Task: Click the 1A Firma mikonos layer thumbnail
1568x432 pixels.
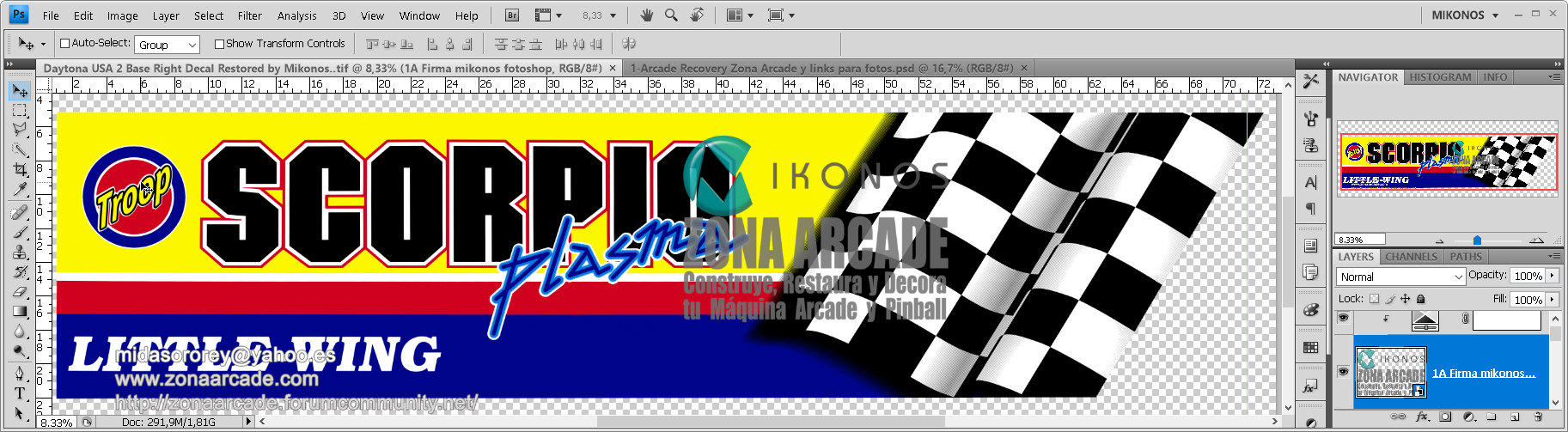Action: (x=1391, y=372)
